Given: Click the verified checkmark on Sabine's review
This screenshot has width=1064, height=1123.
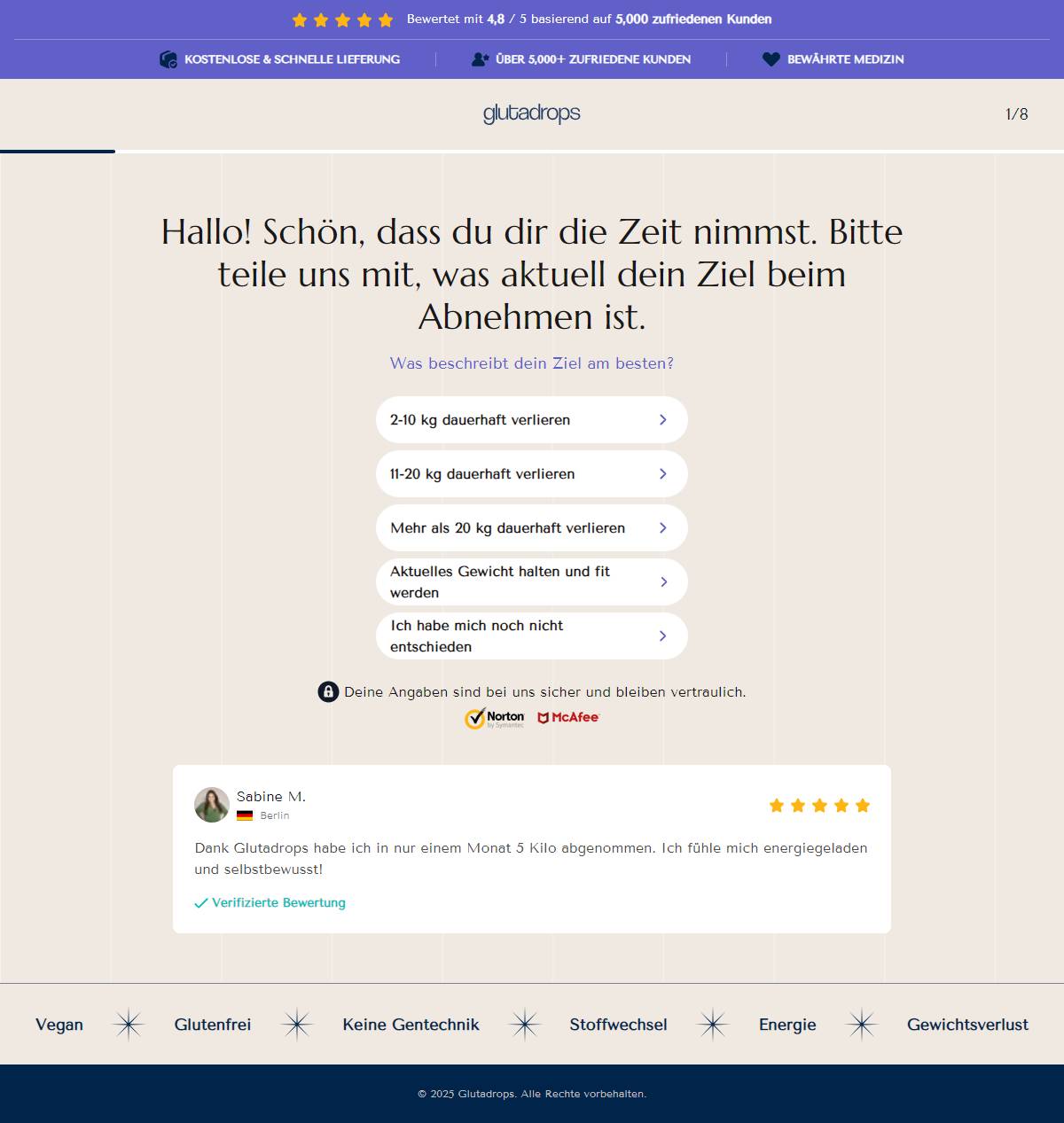Looking at the screenshot, I should point(202,902).
